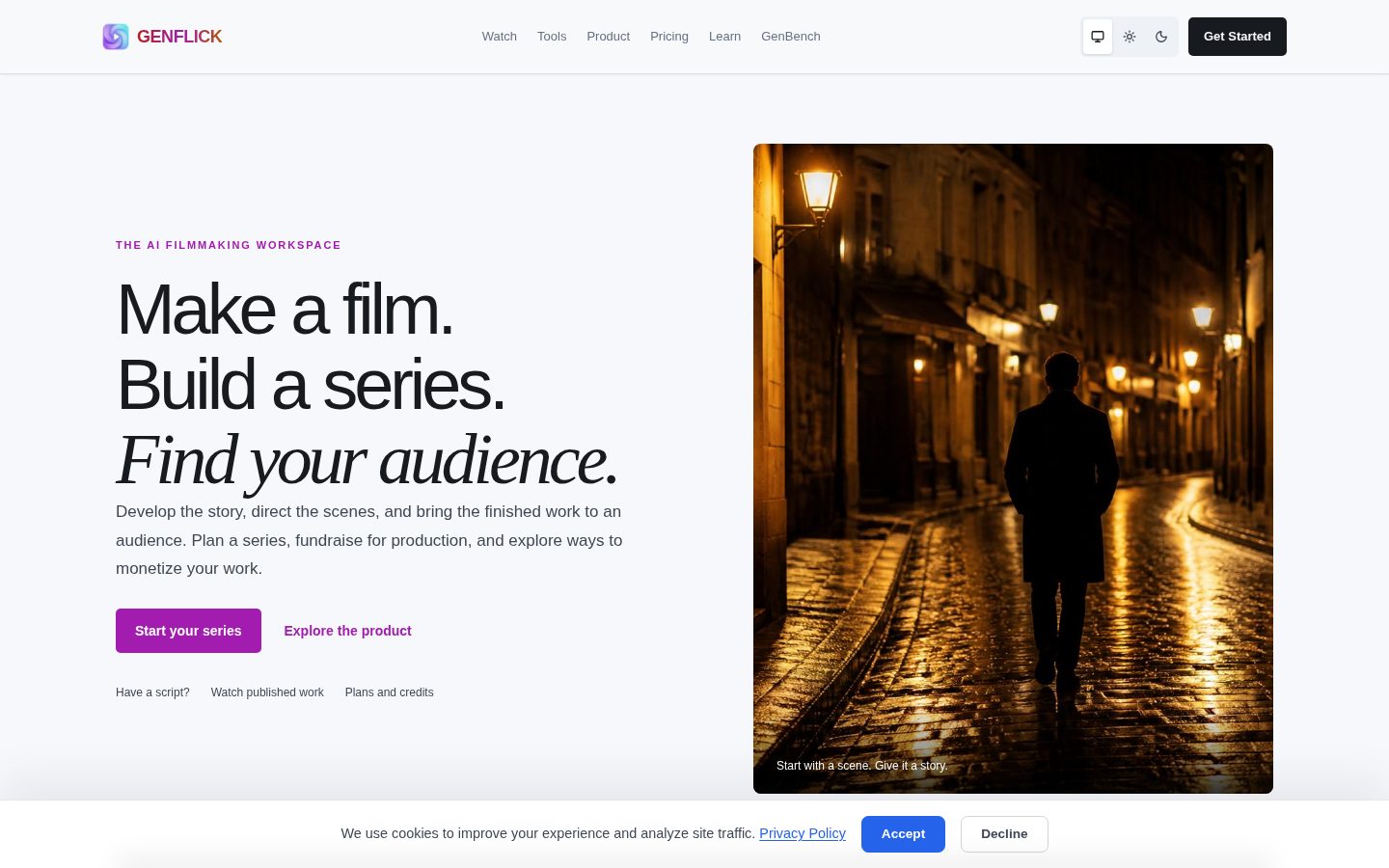Click the 'Start with a scene' caption

[x=861, y=766]
